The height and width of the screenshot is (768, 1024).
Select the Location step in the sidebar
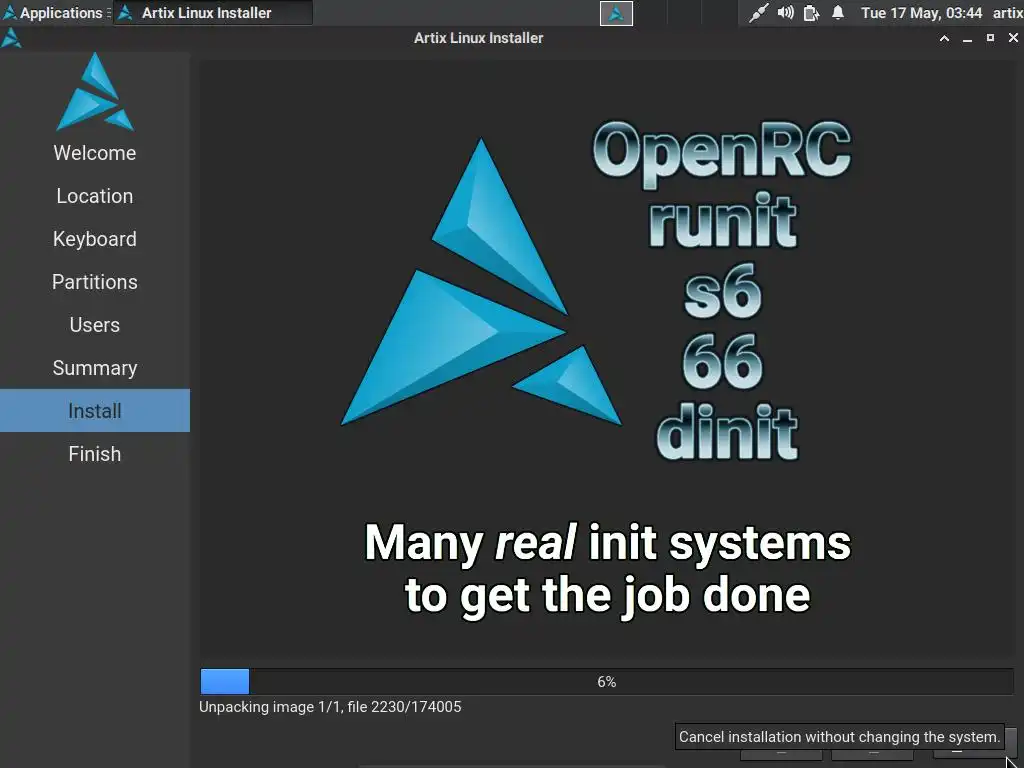tap(95, 196)
